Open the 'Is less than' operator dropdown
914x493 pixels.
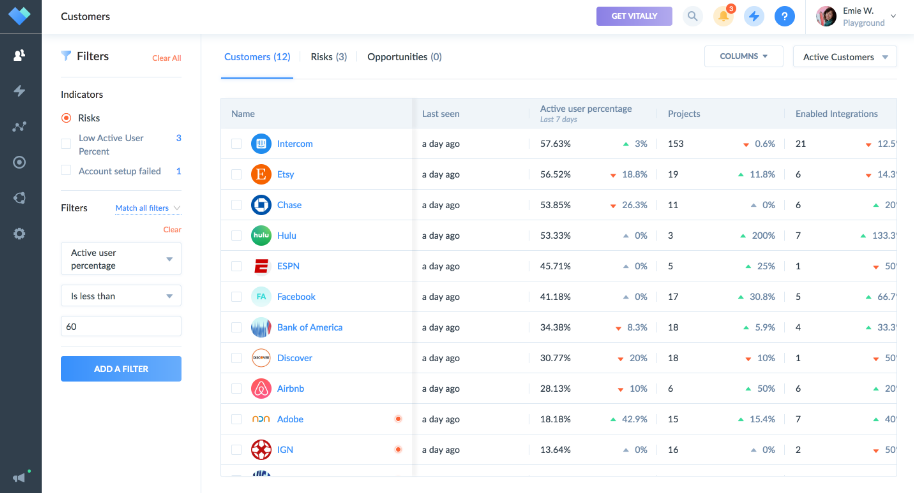point(121,295)
